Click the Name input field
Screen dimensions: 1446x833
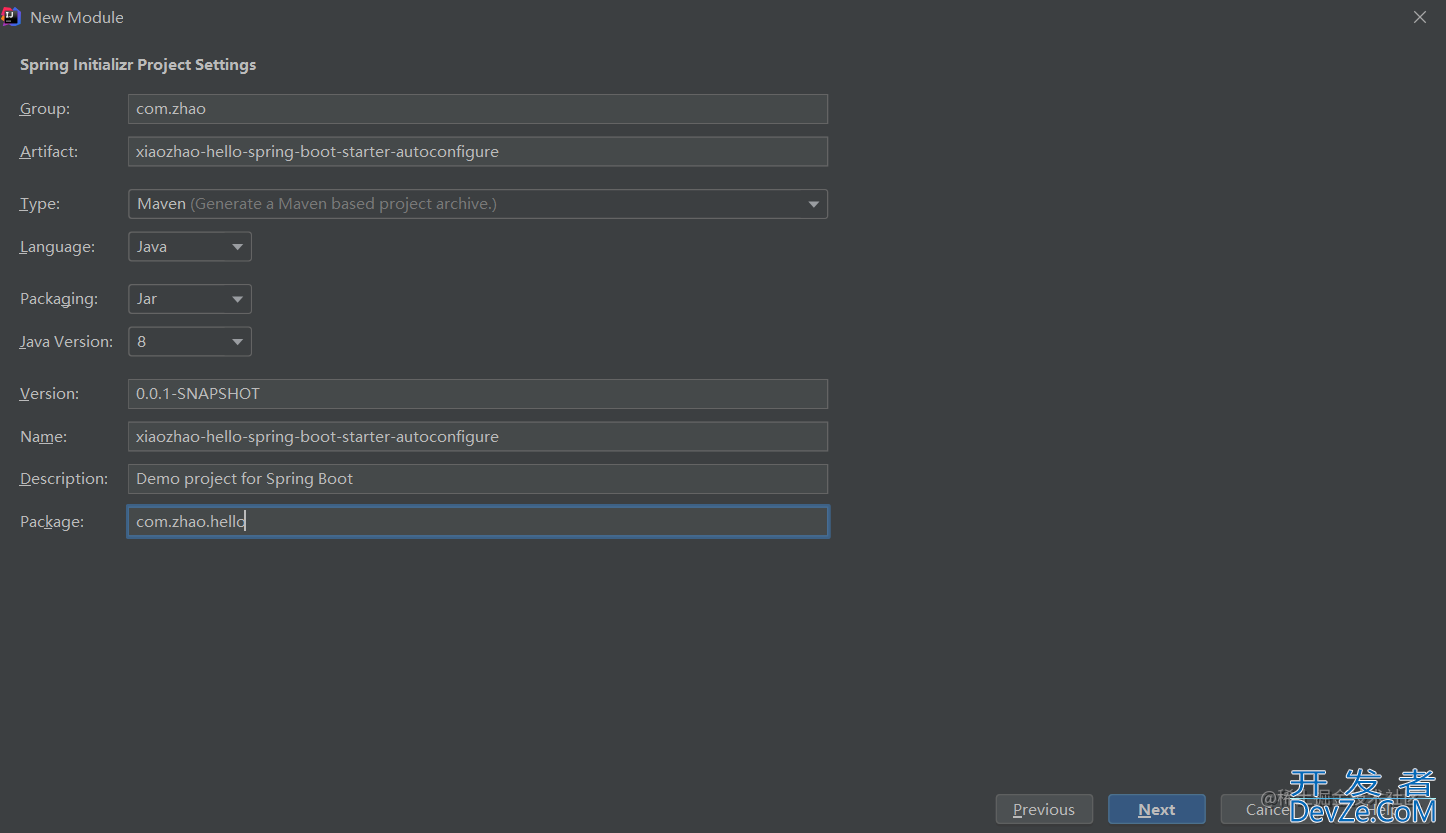pyautogui.click(x=478, y=437)
